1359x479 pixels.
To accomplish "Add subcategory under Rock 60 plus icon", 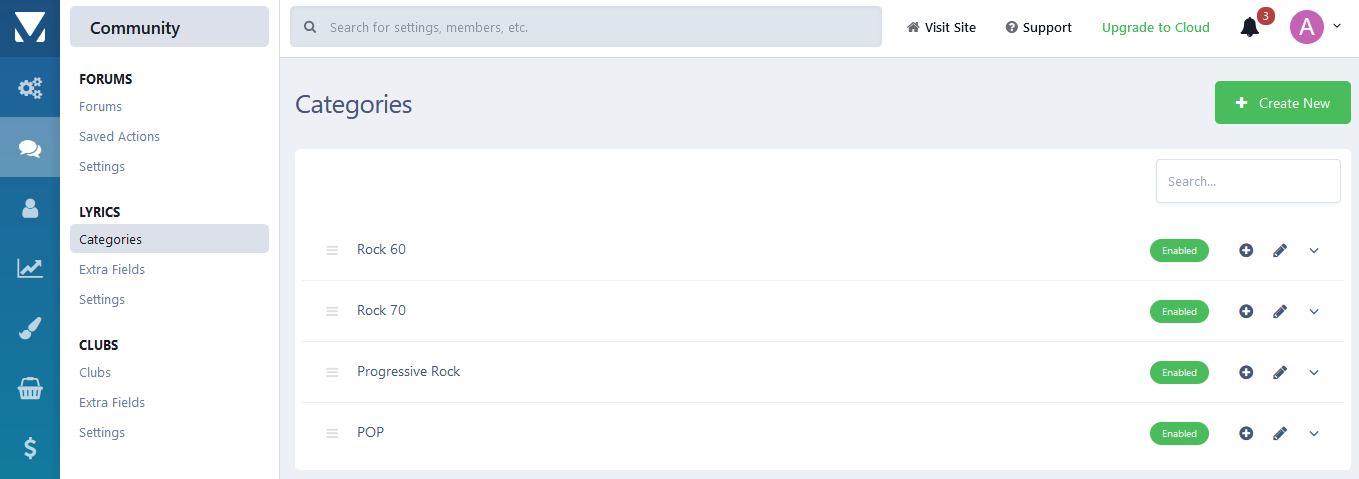I will [x=1246, y=250].
